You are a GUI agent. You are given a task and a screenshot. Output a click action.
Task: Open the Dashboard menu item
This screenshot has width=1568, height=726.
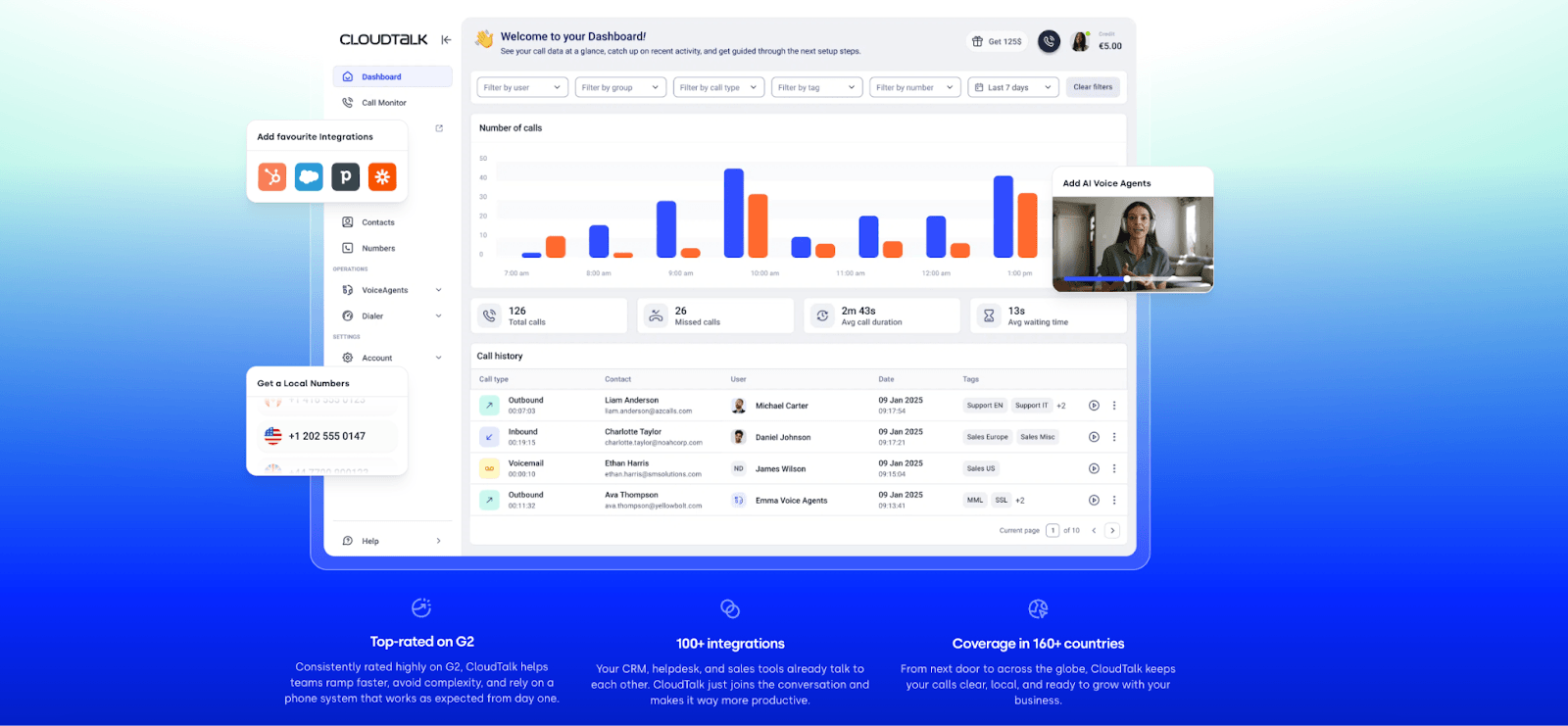pos(392,76)
